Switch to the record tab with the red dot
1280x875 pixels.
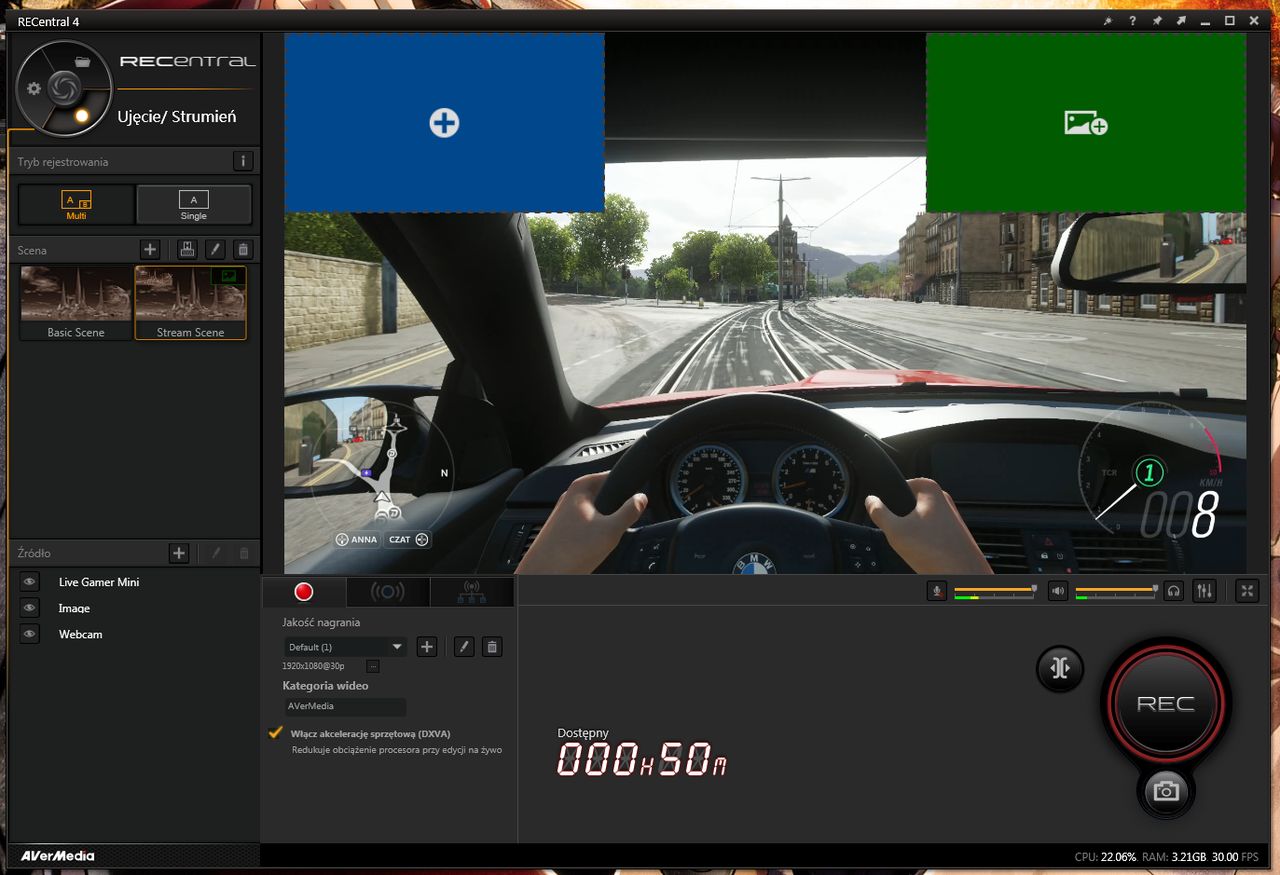(304, 592)
